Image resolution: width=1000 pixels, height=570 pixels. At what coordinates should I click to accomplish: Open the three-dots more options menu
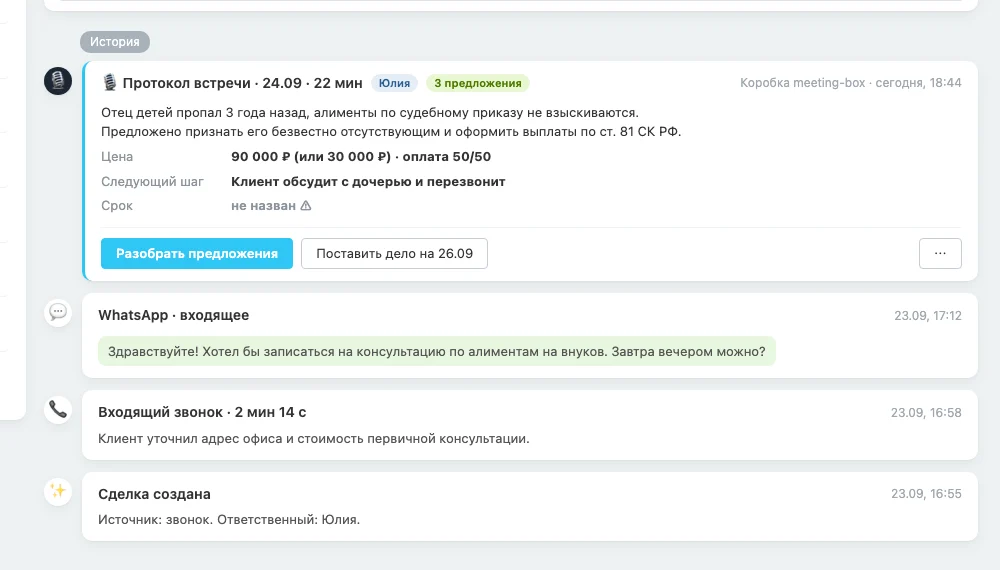940,253
